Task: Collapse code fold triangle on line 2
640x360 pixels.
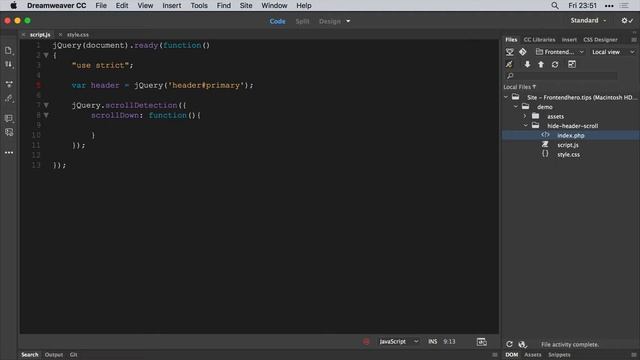Action: [x=46, y=55]
